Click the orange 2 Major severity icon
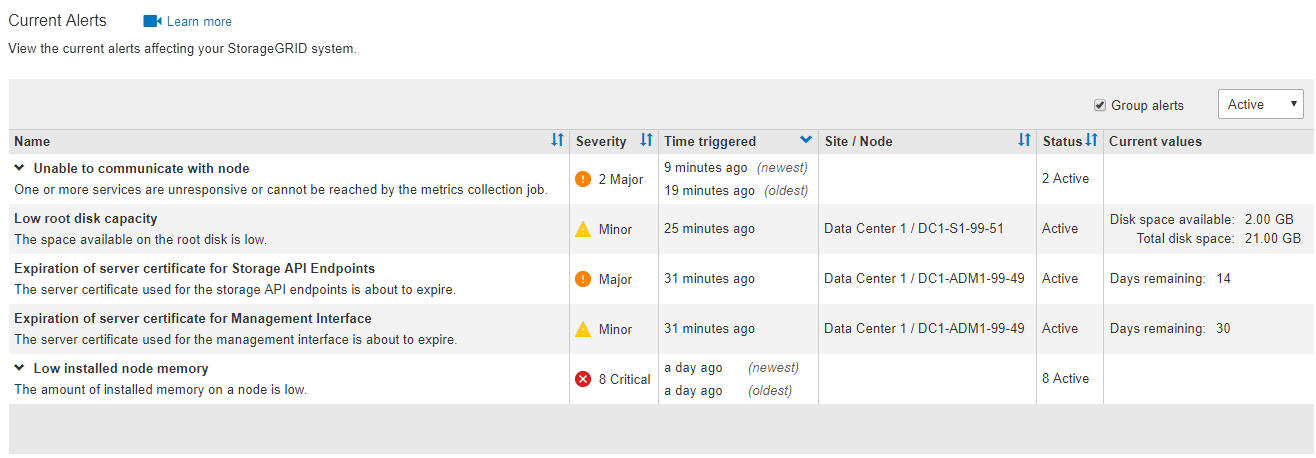 pyautogui.click(x=584, y=179)
